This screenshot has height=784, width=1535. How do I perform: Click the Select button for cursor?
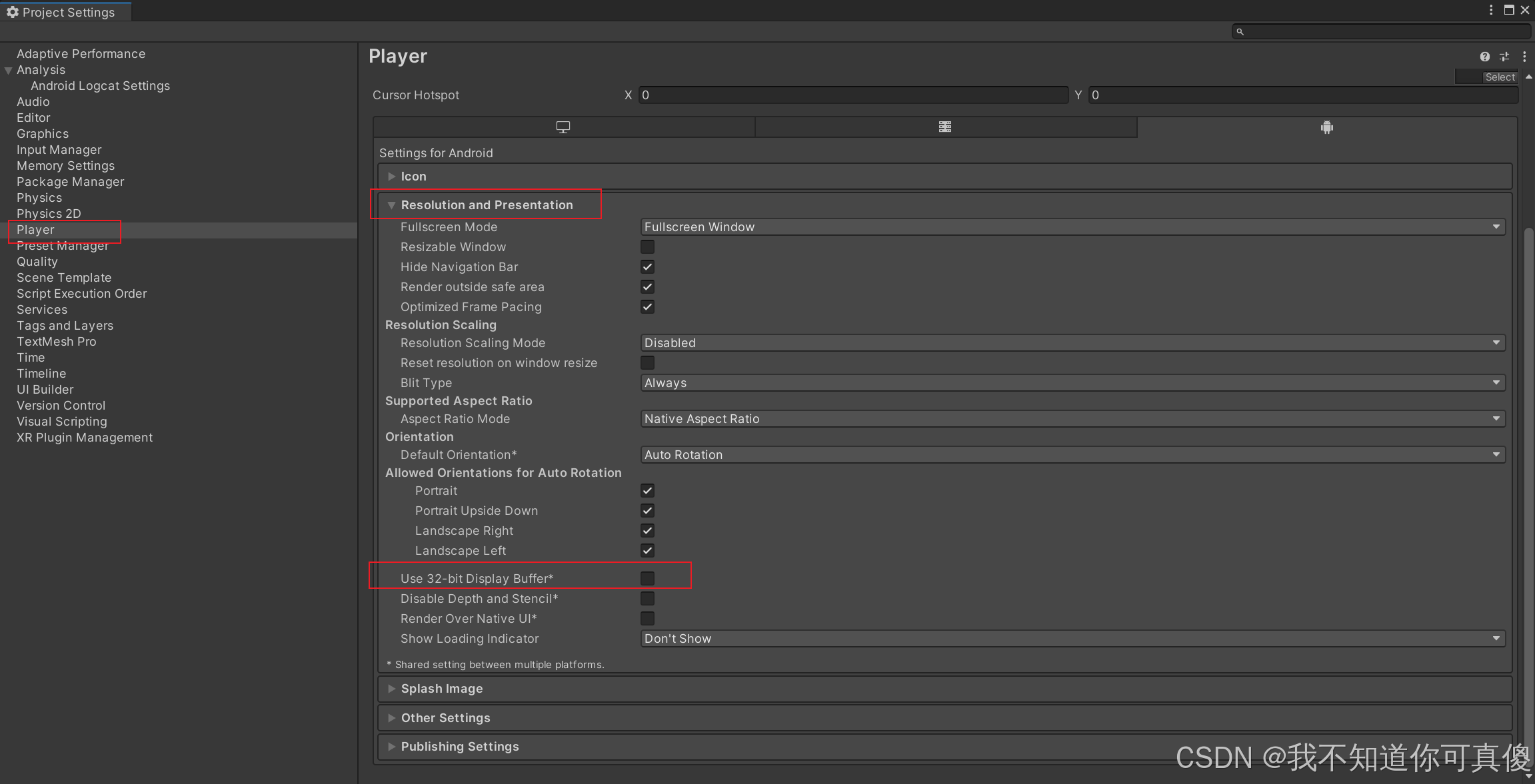(x=1500, y=77)
